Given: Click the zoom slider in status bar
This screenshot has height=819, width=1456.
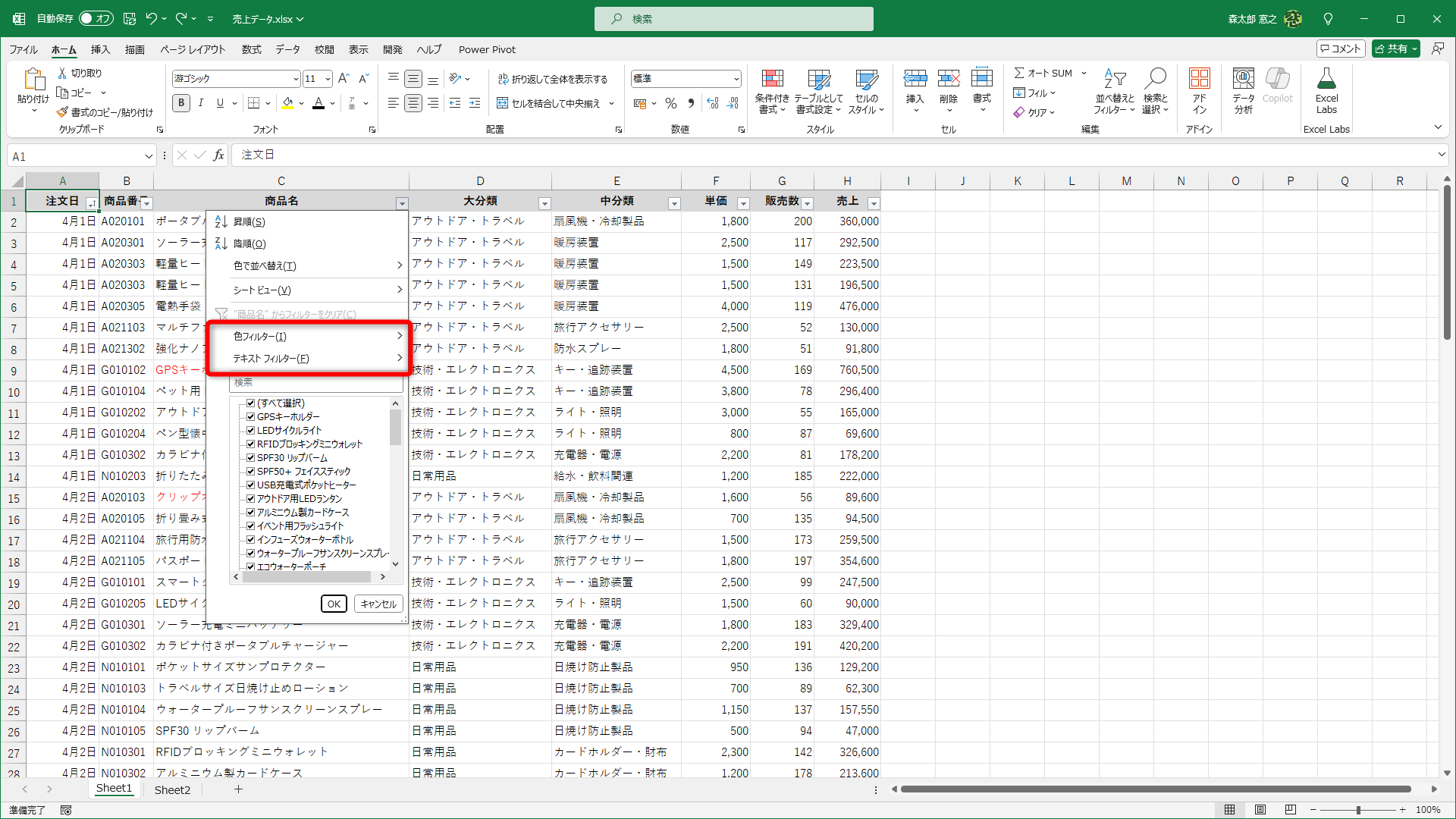Looking at the screenshot, I should pyautogui.click(x=1357, y=810).
